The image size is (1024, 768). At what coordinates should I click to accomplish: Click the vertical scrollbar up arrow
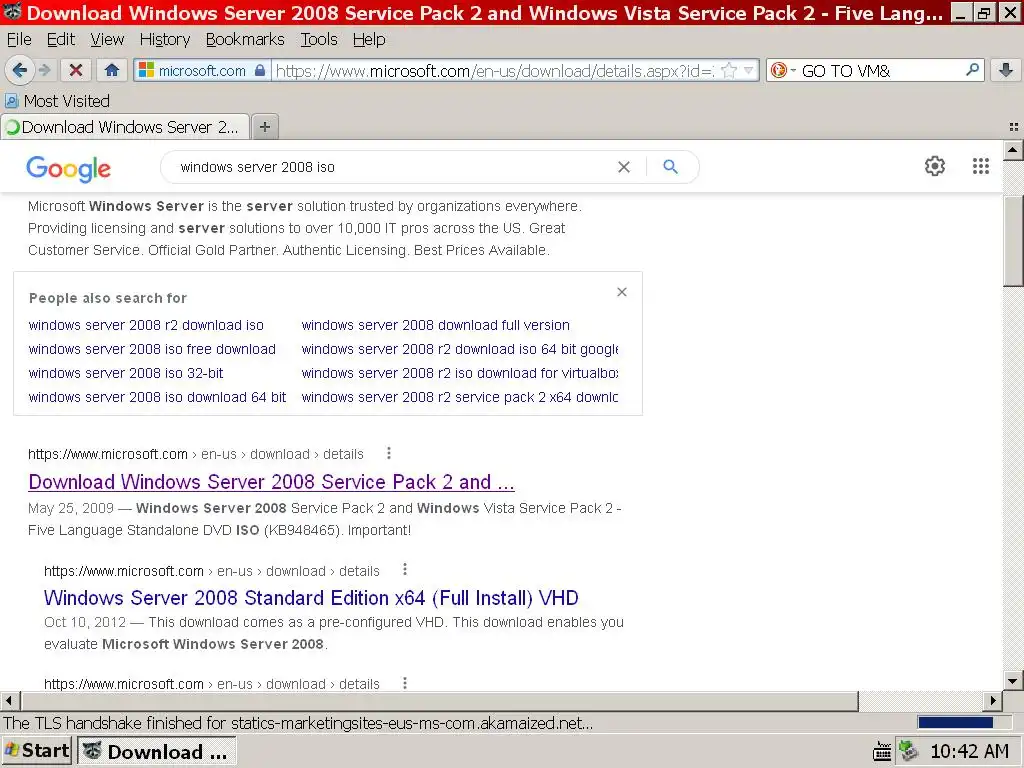(1013, 150)
